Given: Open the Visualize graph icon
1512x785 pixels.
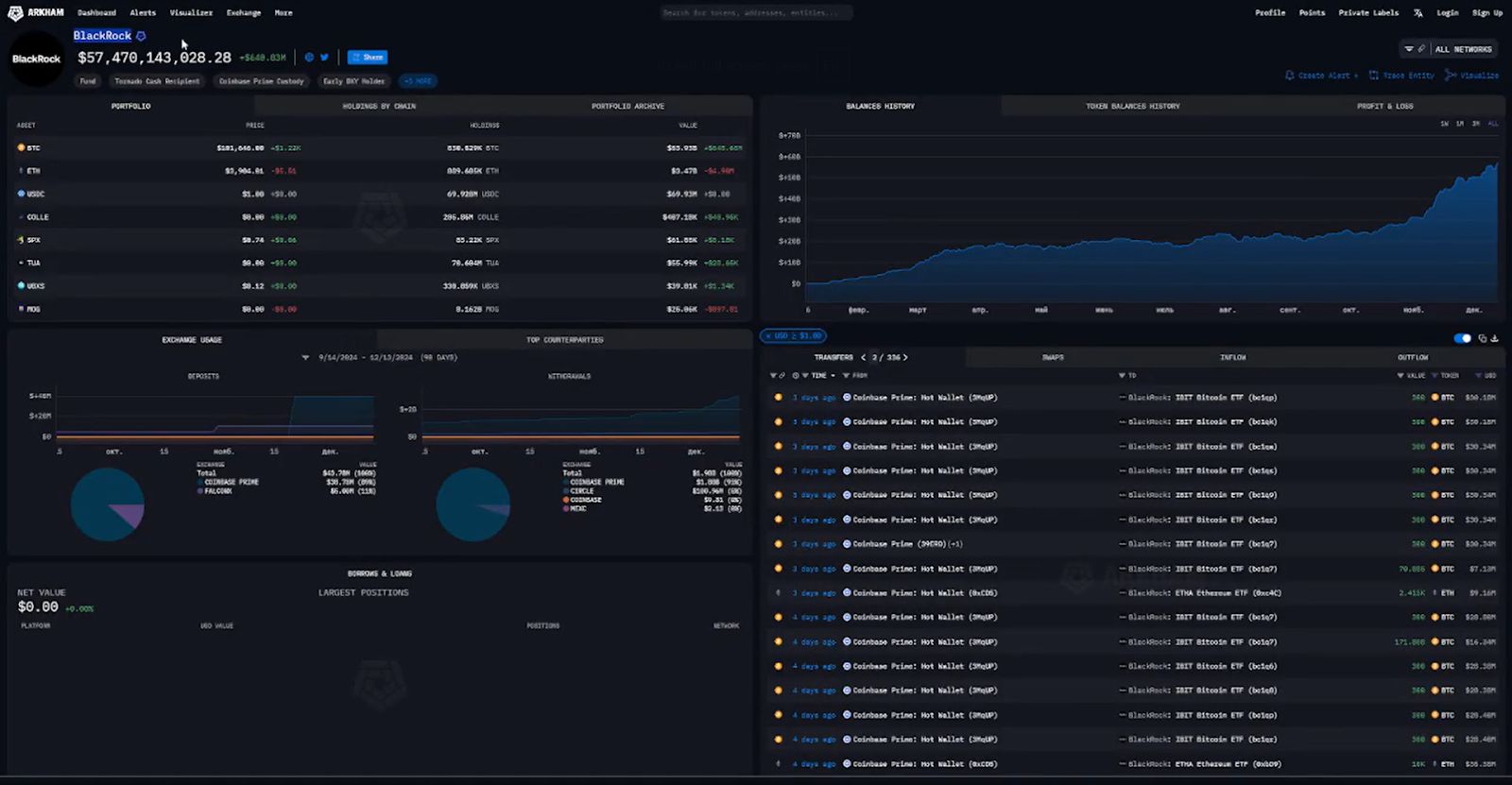Looking at the screenshot, I should [1451, 76].
